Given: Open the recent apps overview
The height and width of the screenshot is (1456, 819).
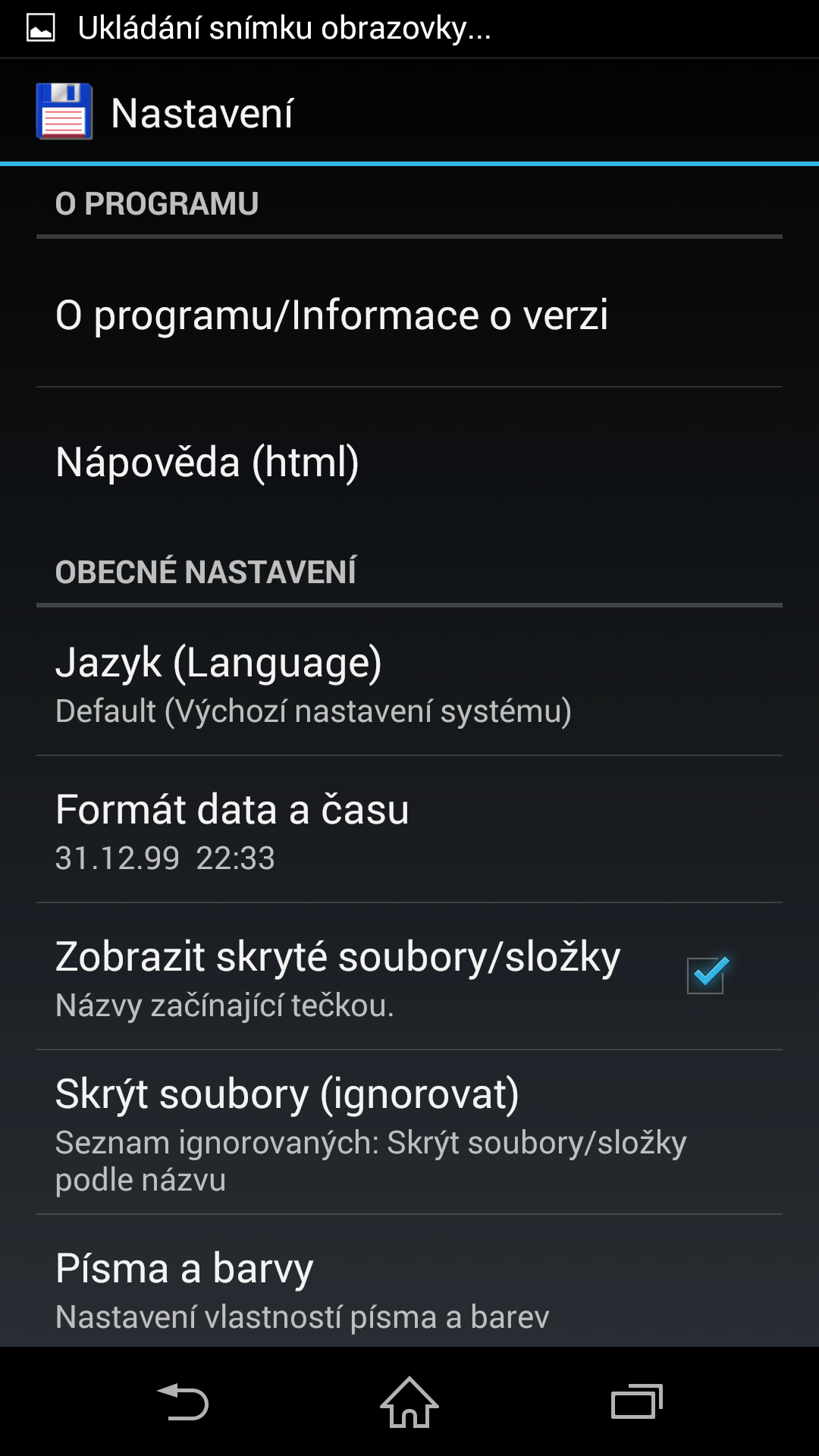Looking at the screenshot, I should pyautogui.click(x=637, y=1401).
